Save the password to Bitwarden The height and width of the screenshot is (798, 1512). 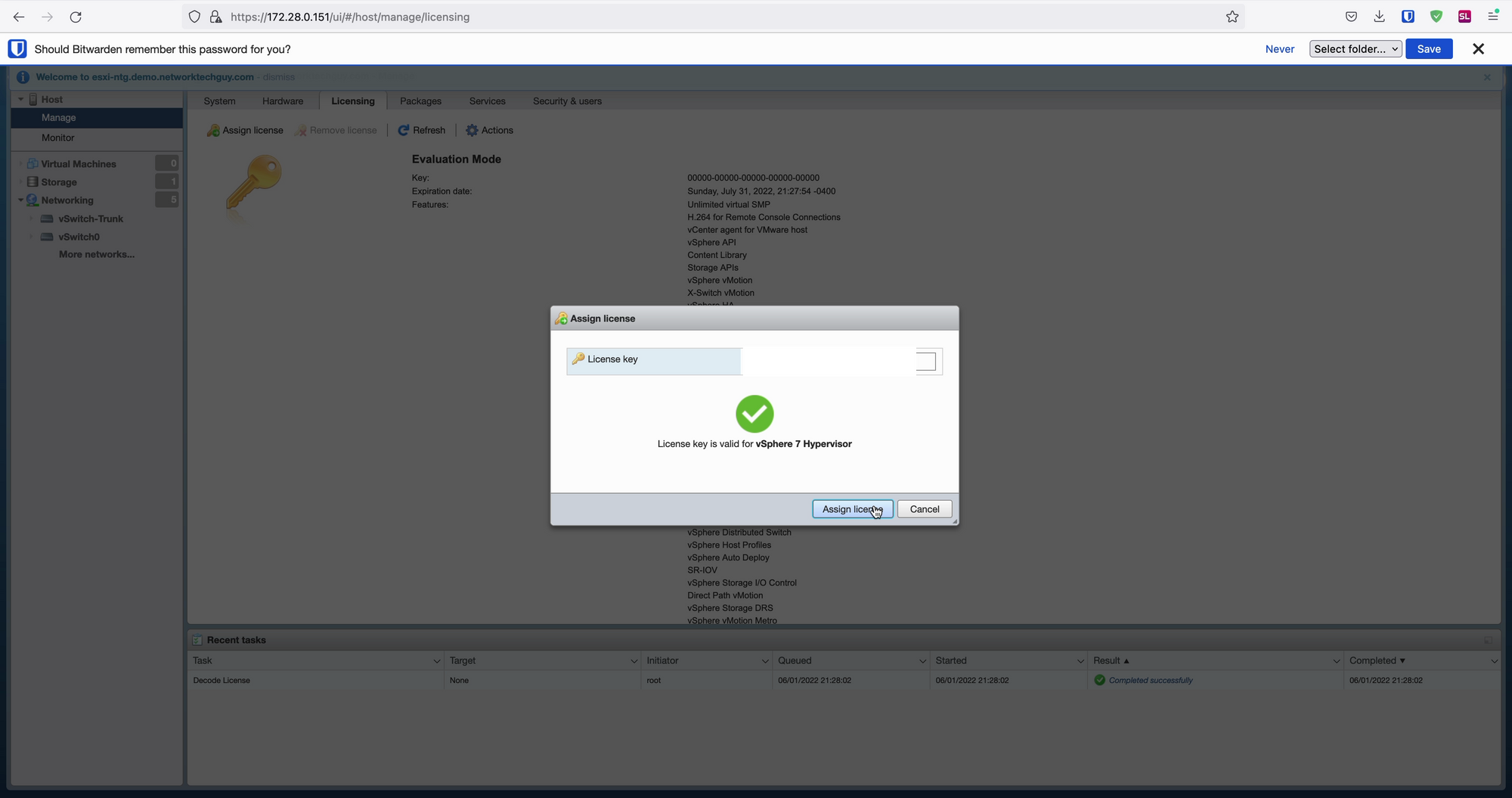tap(1429, 49)
